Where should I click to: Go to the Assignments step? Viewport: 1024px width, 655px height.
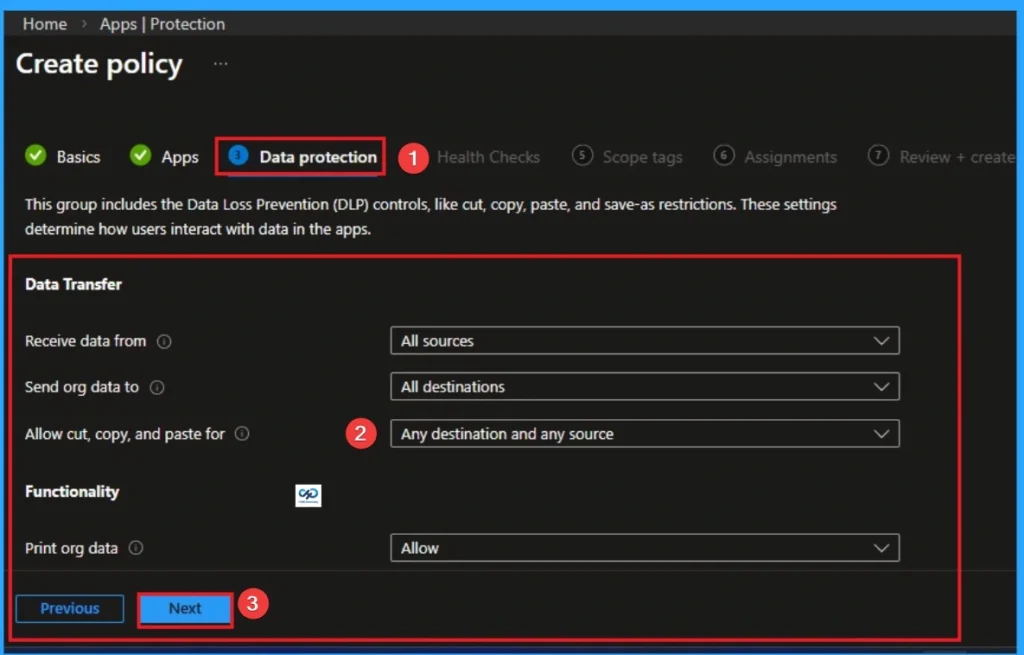pos(789,156)
